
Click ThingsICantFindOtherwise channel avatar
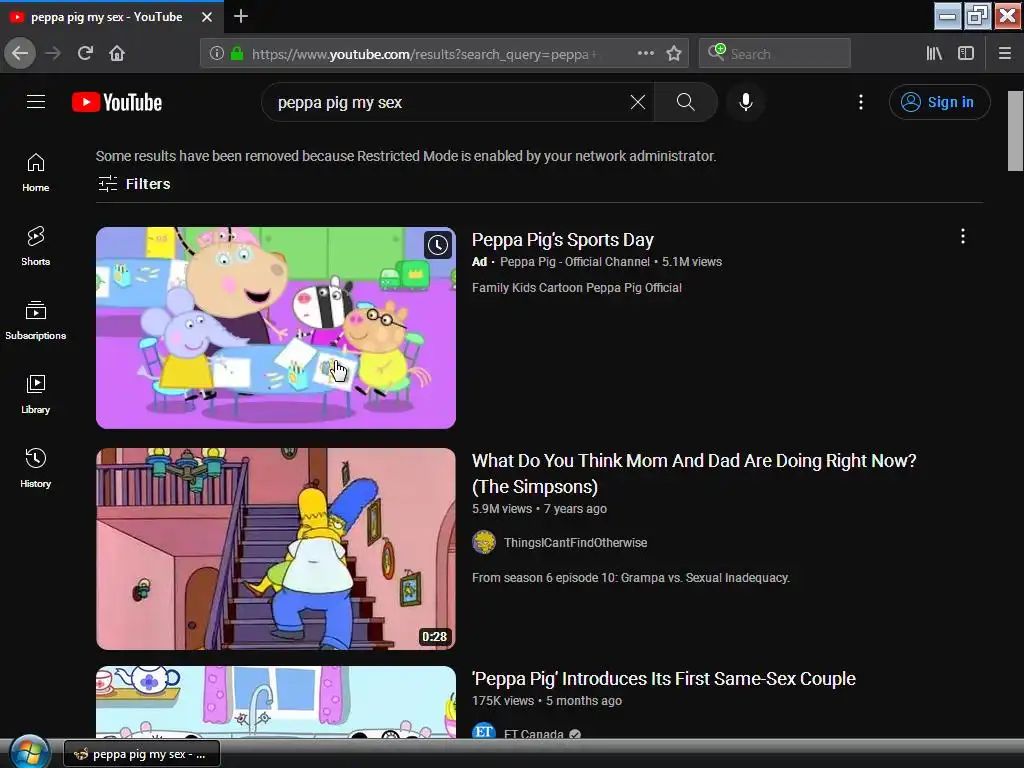tap(484, 543)
